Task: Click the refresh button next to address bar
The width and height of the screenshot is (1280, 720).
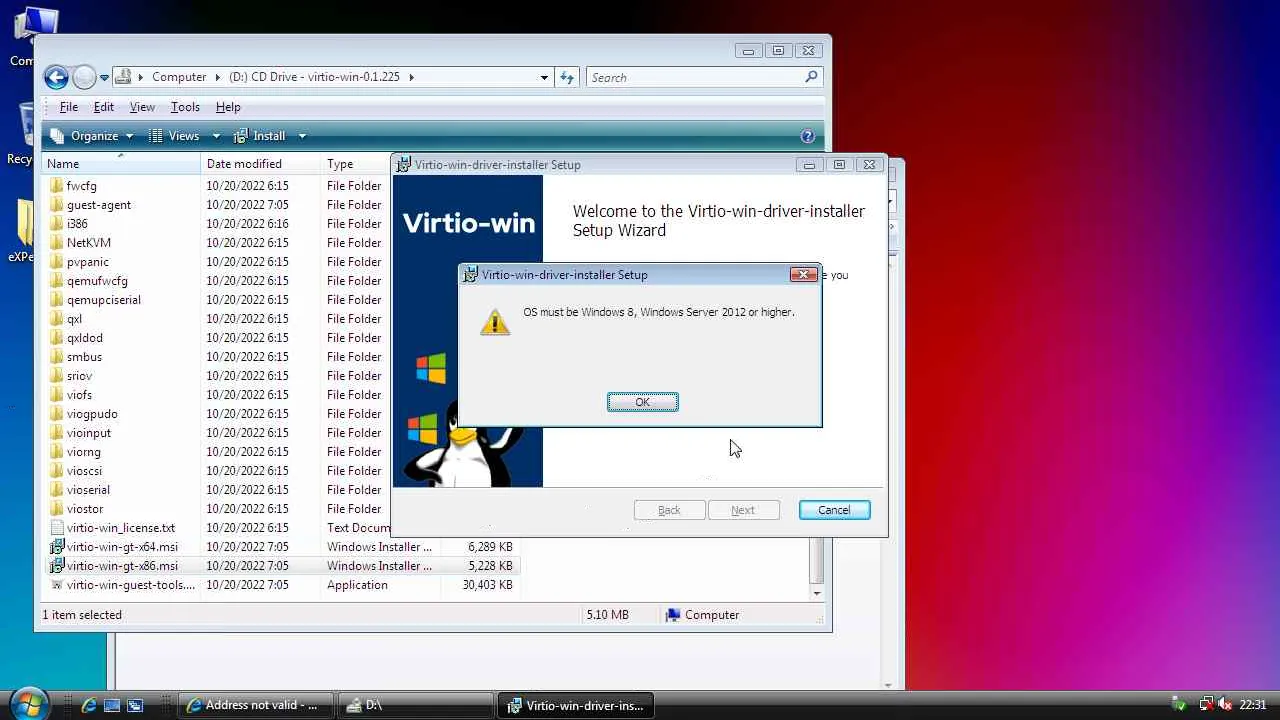Action: point(567,77)
